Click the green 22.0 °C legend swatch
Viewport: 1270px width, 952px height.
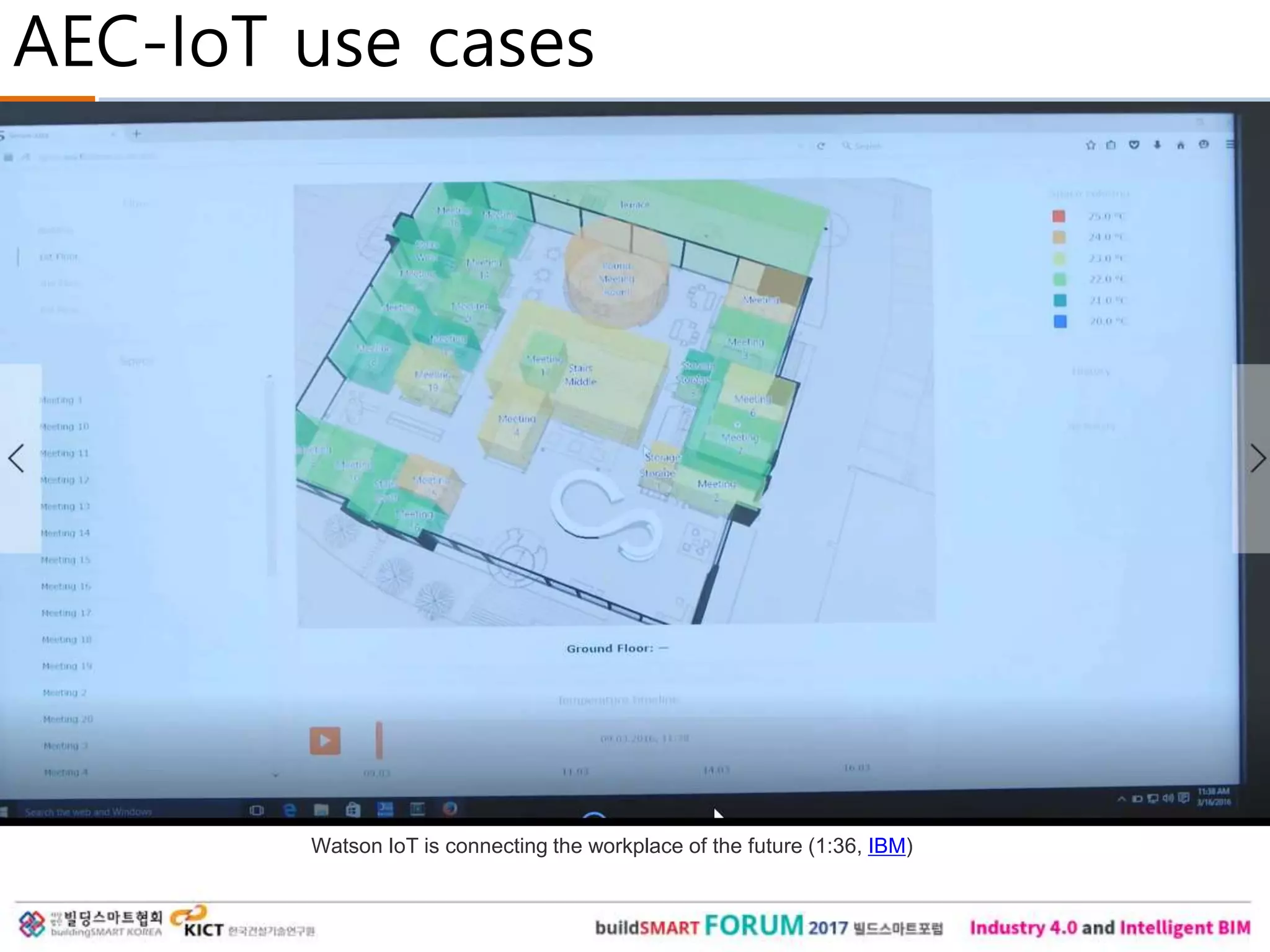(x=1060, y=280)
